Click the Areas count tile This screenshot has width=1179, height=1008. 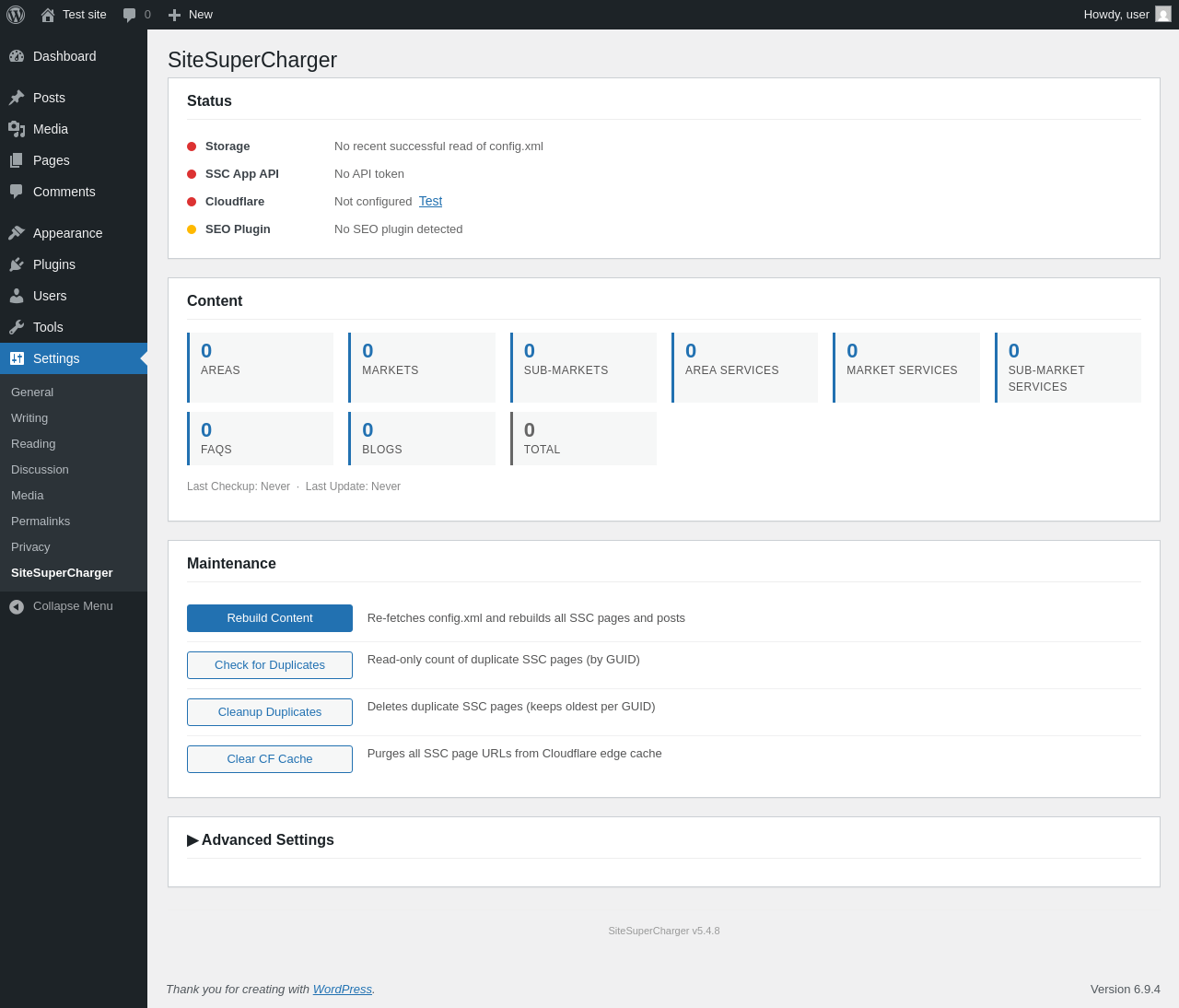pos(261,367)
